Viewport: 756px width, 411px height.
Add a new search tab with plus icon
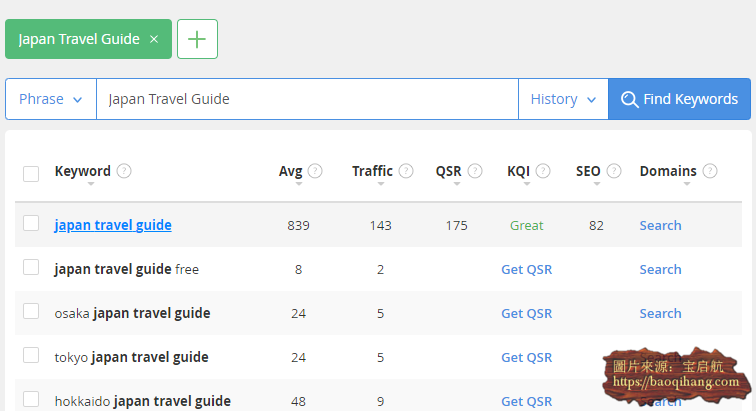coord(197,39)
